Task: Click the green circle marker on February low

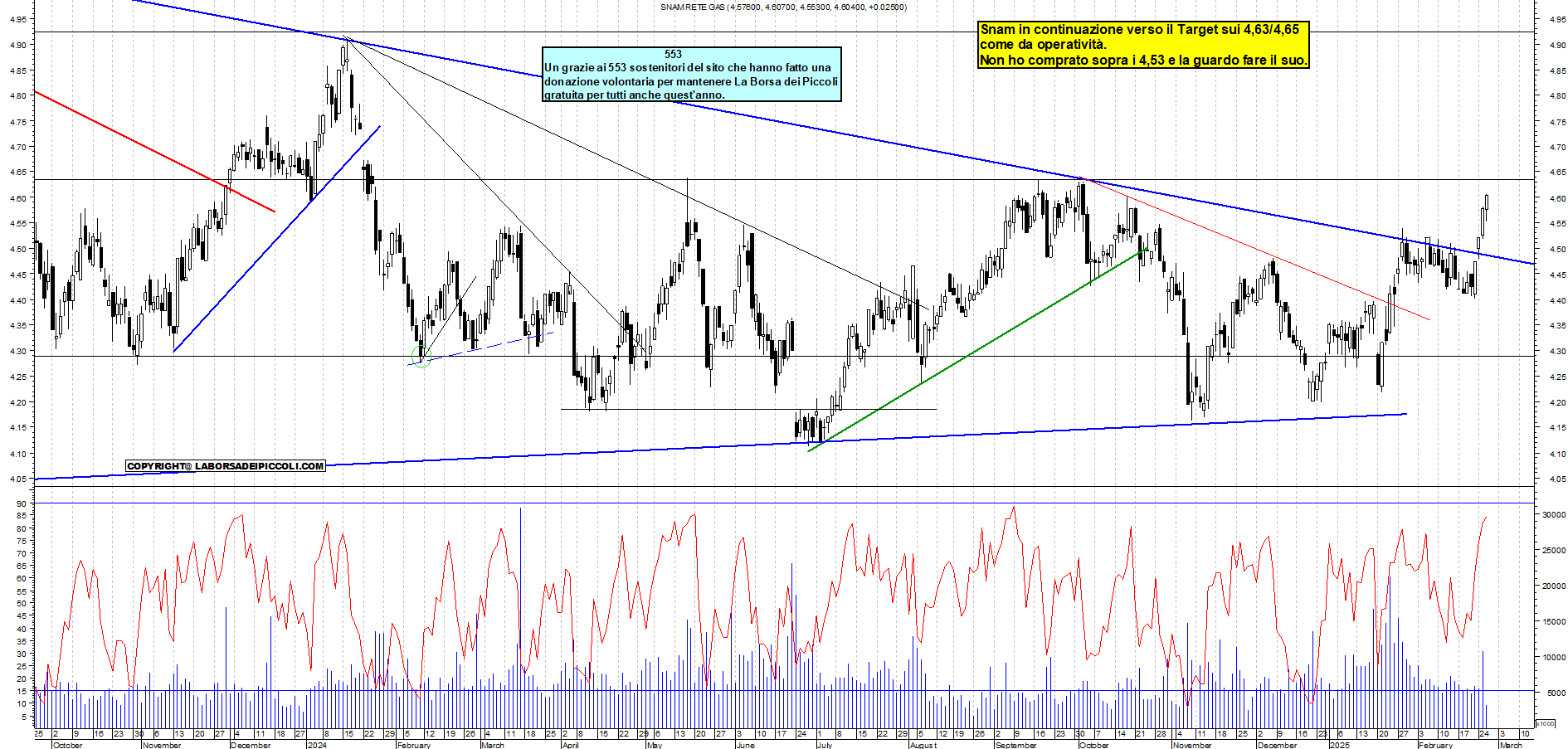Action: click(421, 357)
